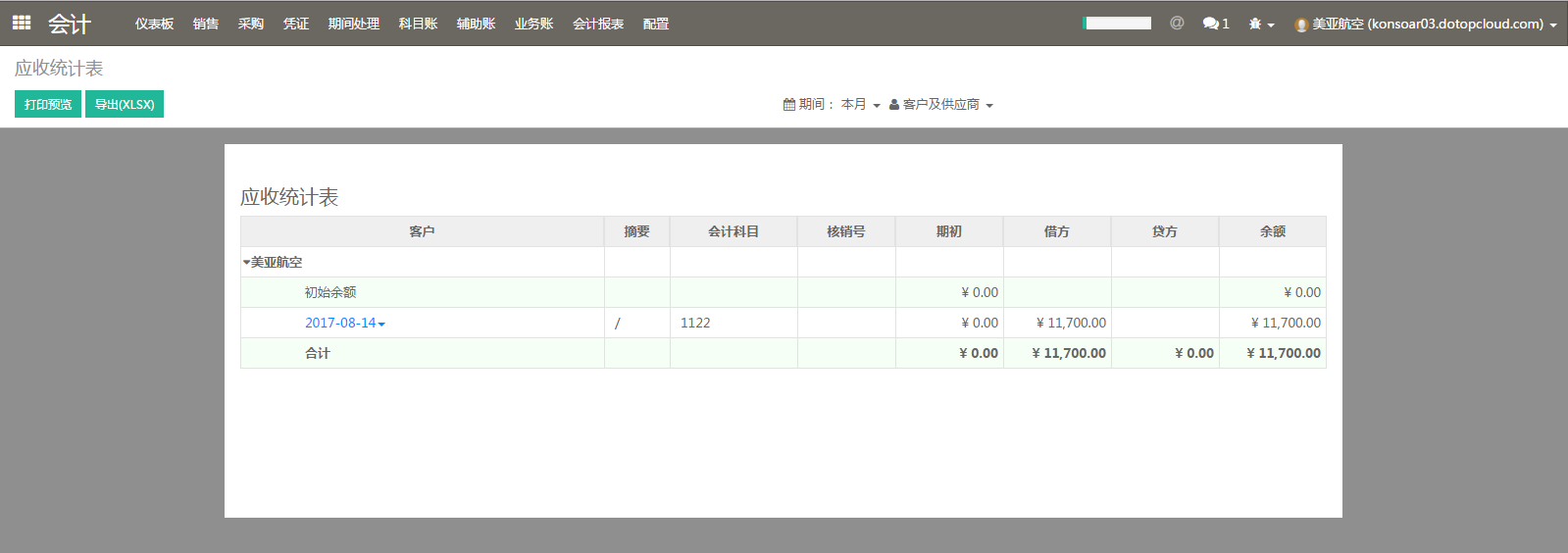Click the 会计 app title

click(70, 24)
